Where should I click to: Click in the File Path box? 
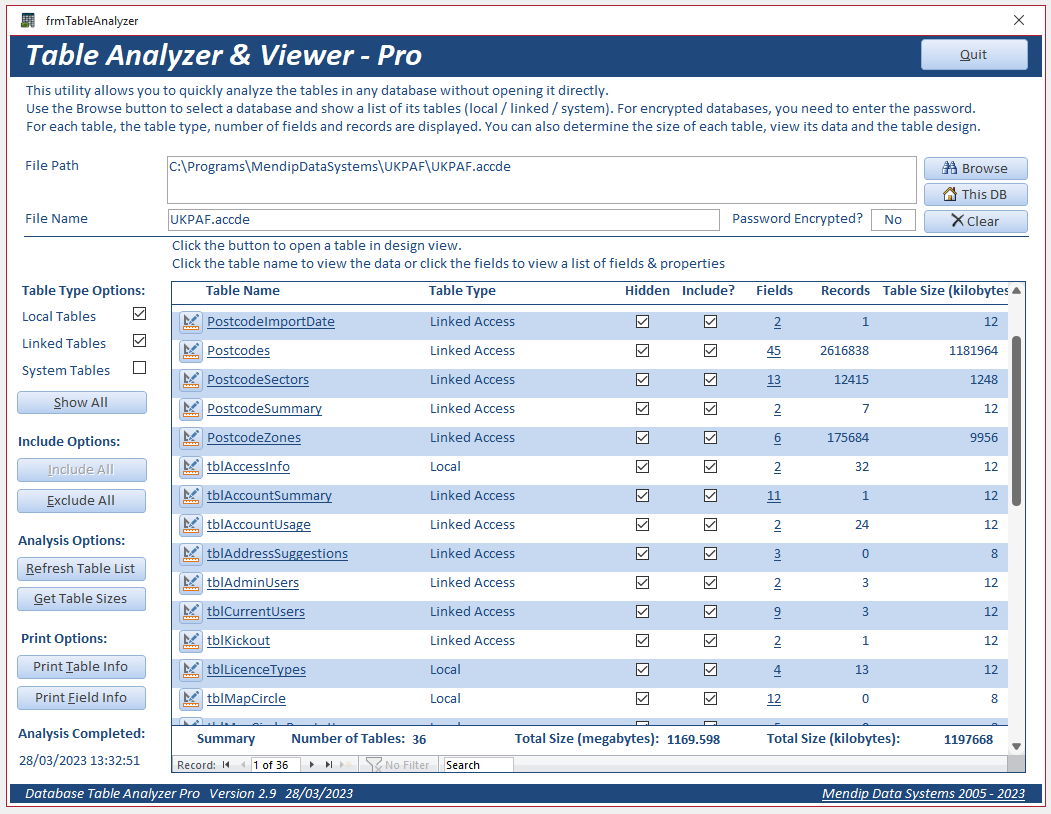pos(542,180)
